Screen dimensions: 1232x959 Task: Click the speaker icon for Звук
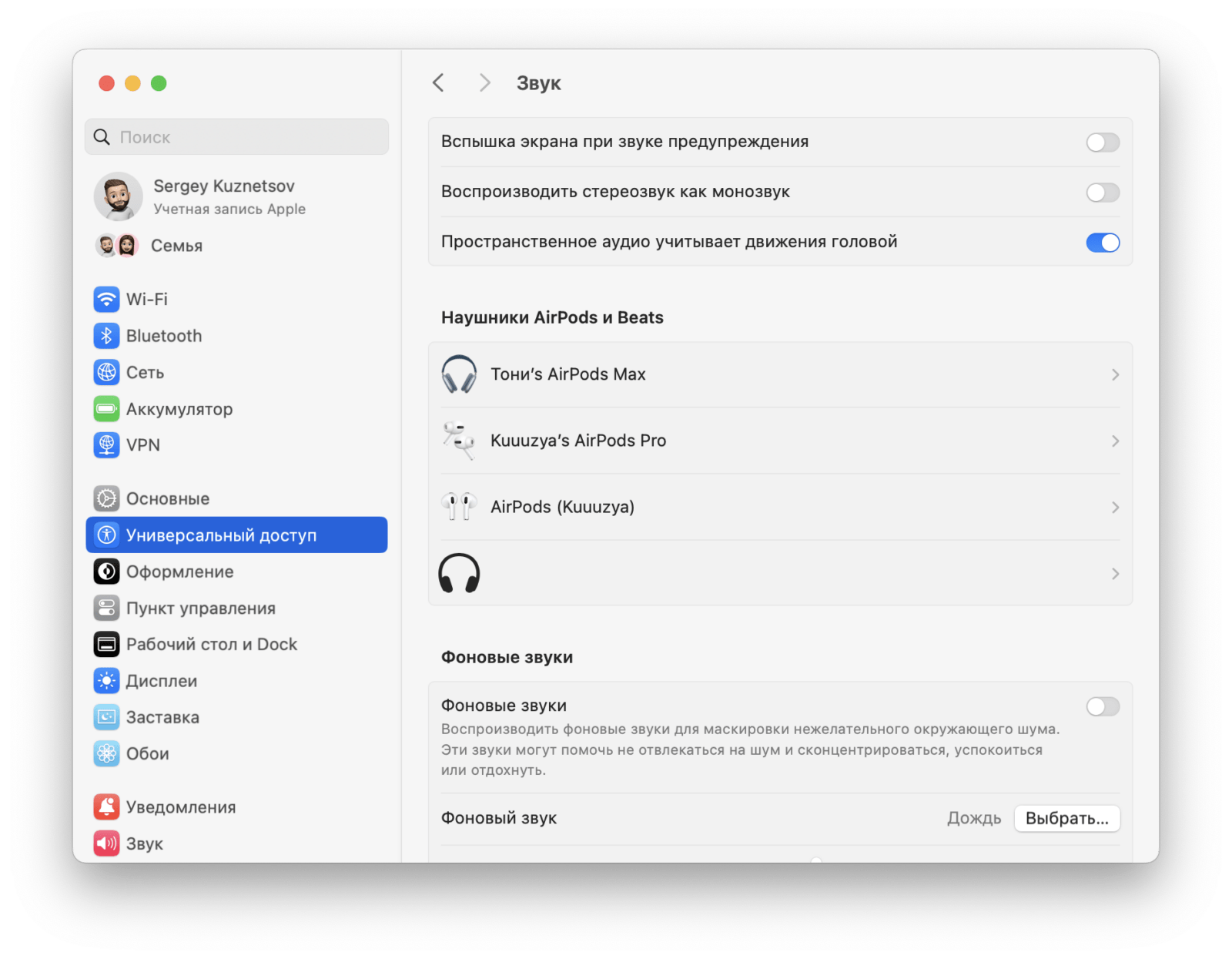tap(106, 843)
